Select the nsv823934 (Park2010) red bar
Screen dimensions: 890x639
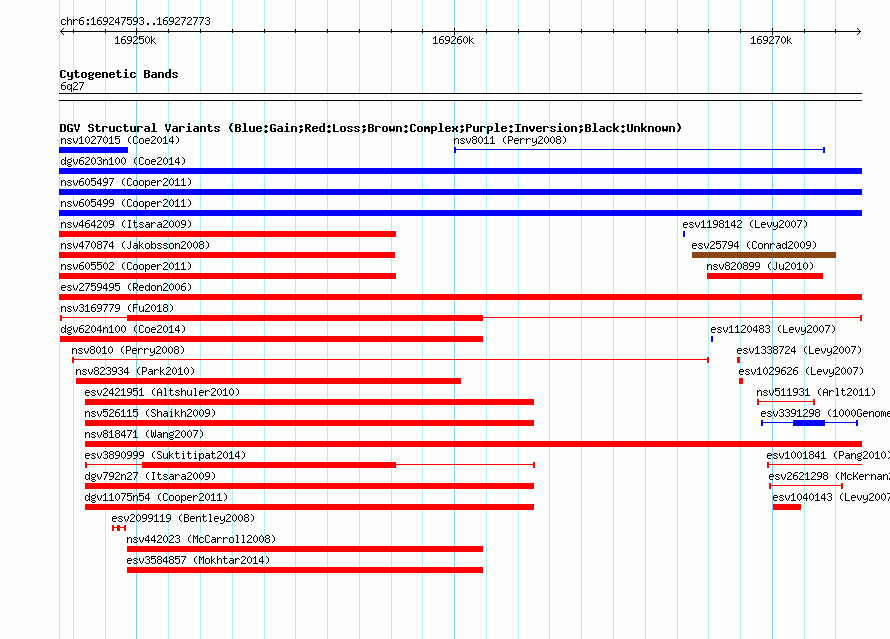coord(268,381)
